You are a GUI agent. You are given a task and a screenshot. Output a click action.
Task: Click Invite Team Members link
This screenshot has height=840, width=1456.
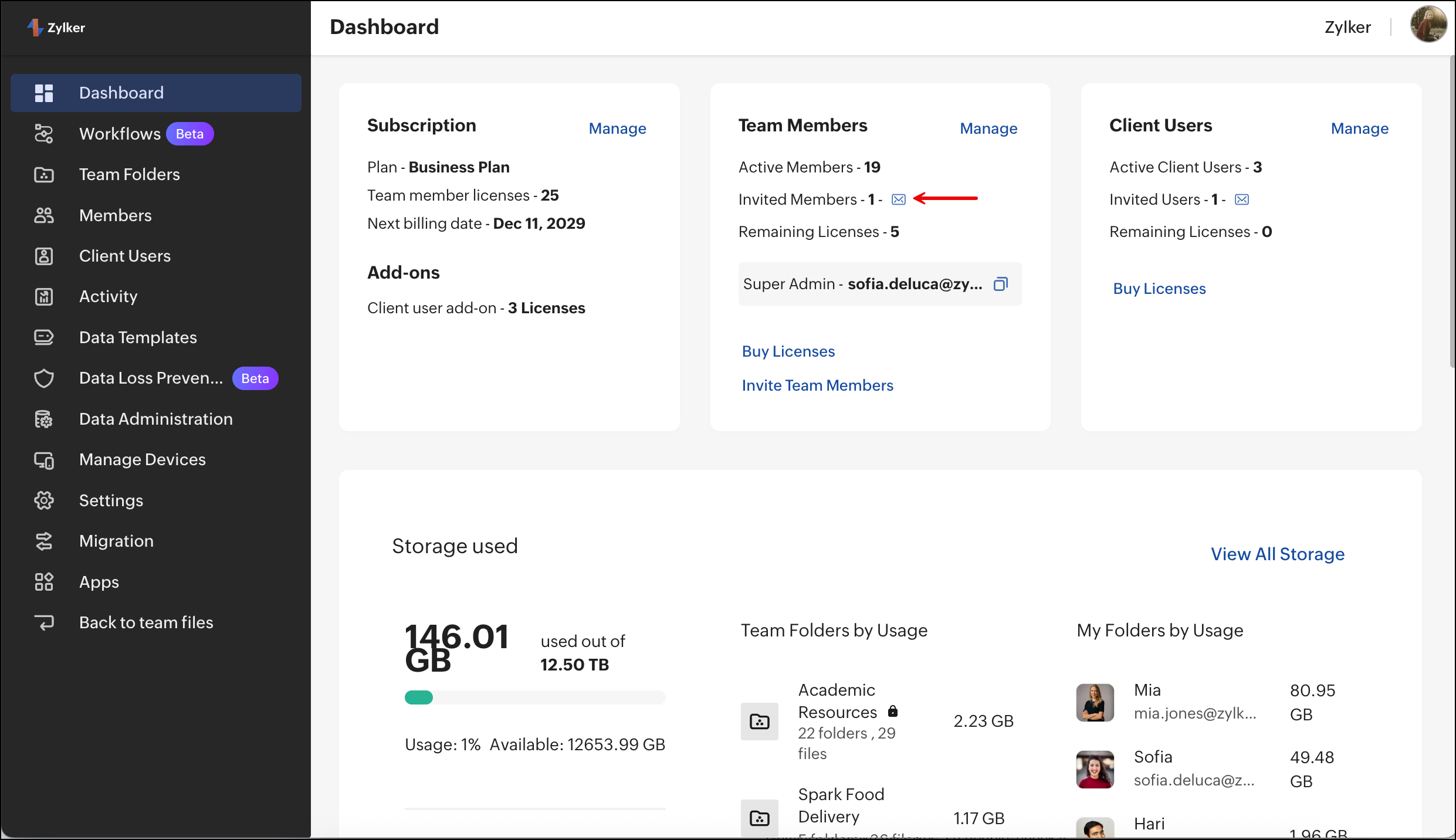point(817,385)
